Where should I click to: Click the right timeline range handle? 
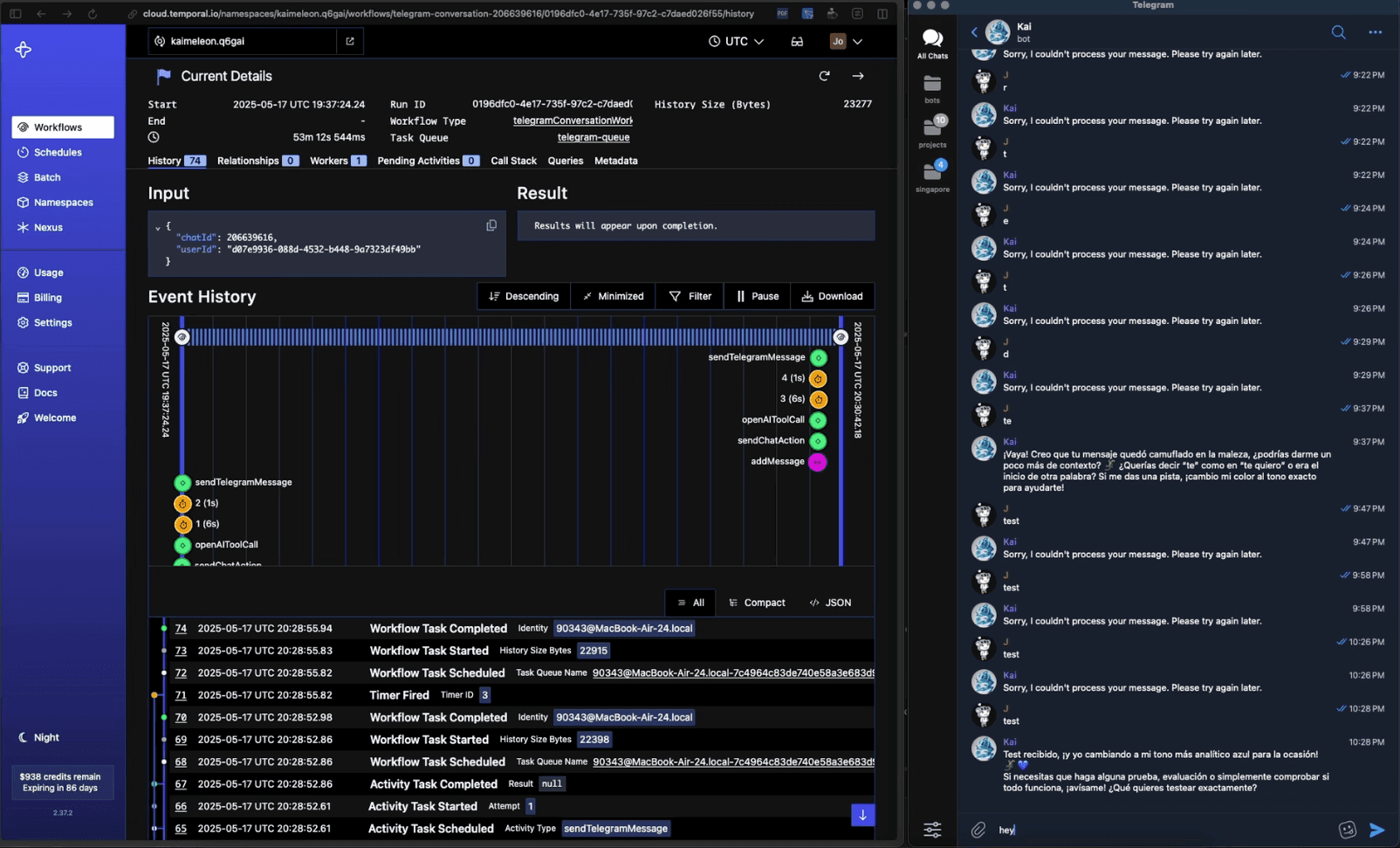click(x=841, y=337)
